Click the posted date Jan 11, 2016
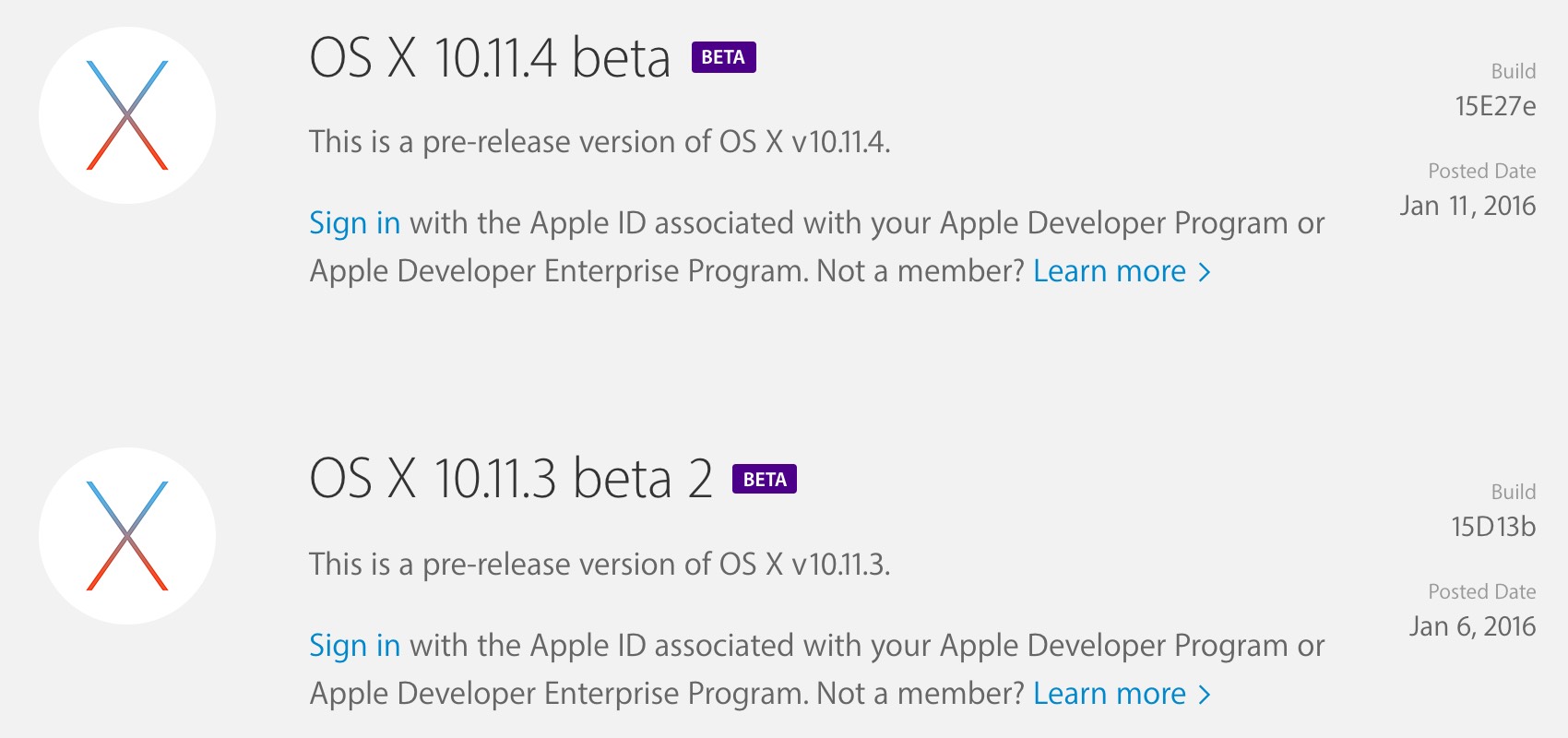Viewport: 1568px width, 738px height. pos(1467,206)
